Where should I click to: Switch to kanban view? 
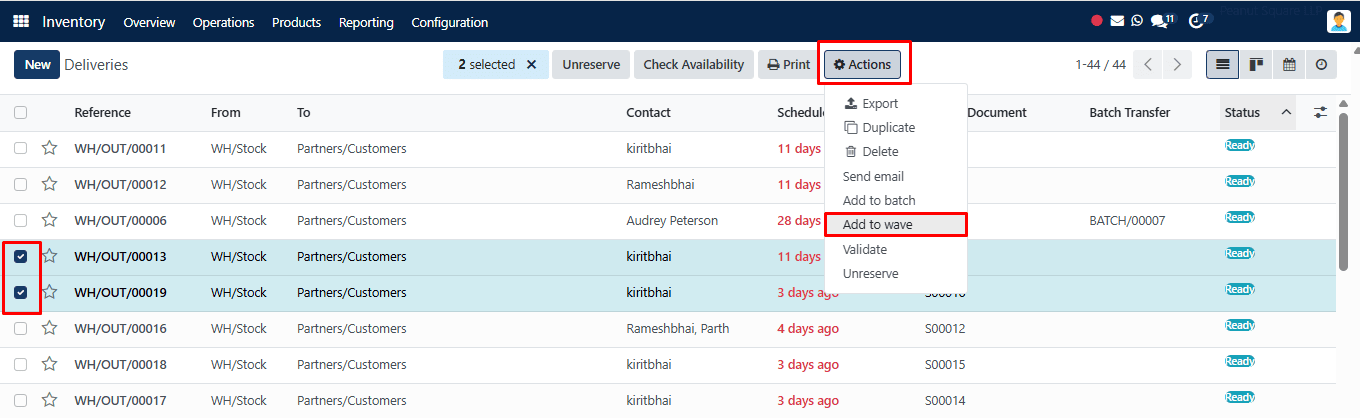point(1256,65)
